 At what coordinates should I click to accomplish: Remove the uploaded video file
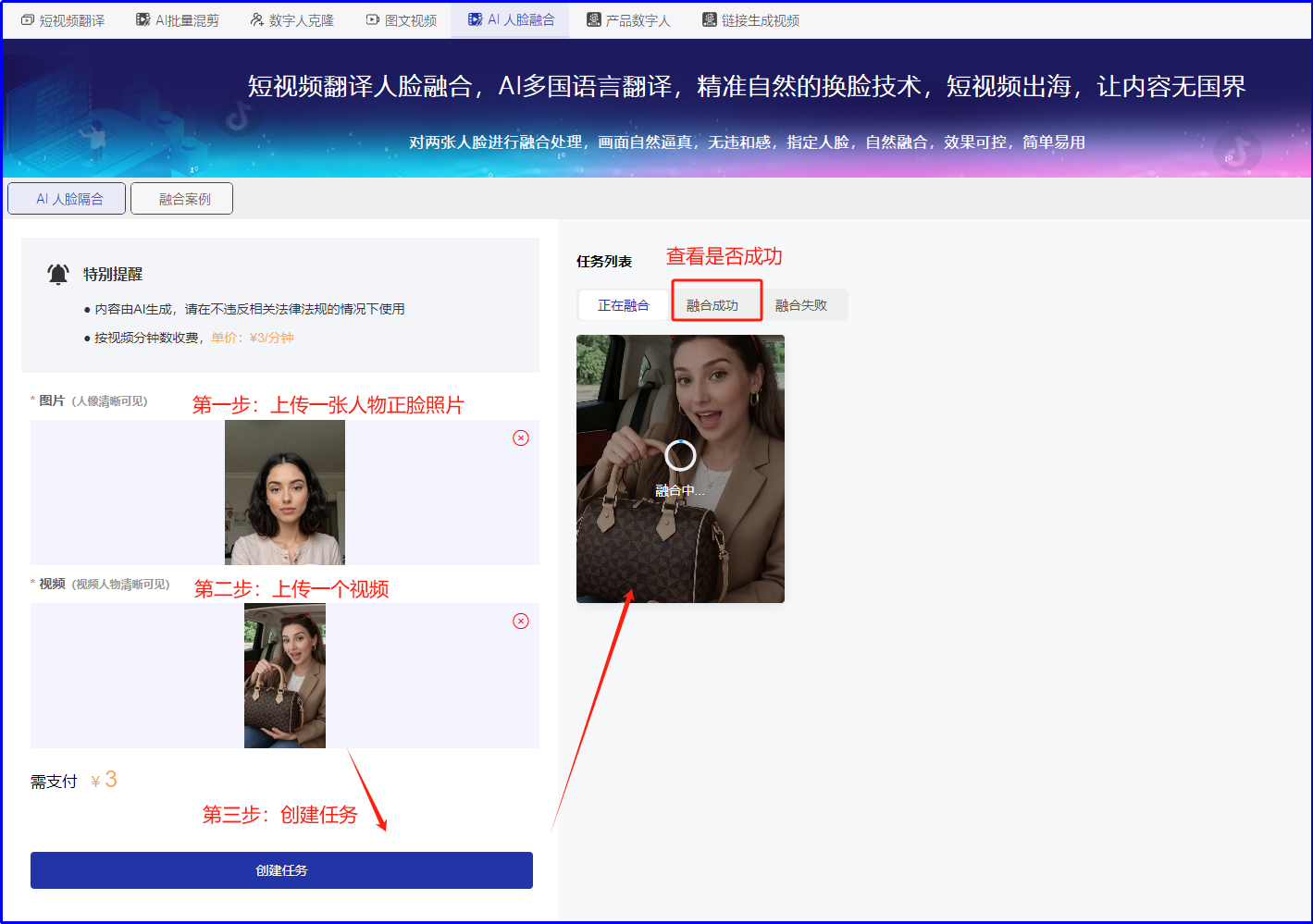[x=521, y=621]
